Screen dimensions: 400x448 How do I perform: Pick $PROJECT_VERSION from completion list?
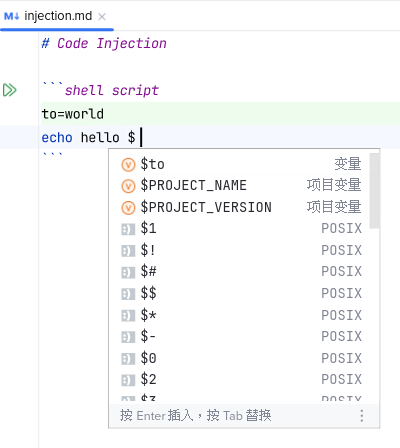tap(240, 207)
